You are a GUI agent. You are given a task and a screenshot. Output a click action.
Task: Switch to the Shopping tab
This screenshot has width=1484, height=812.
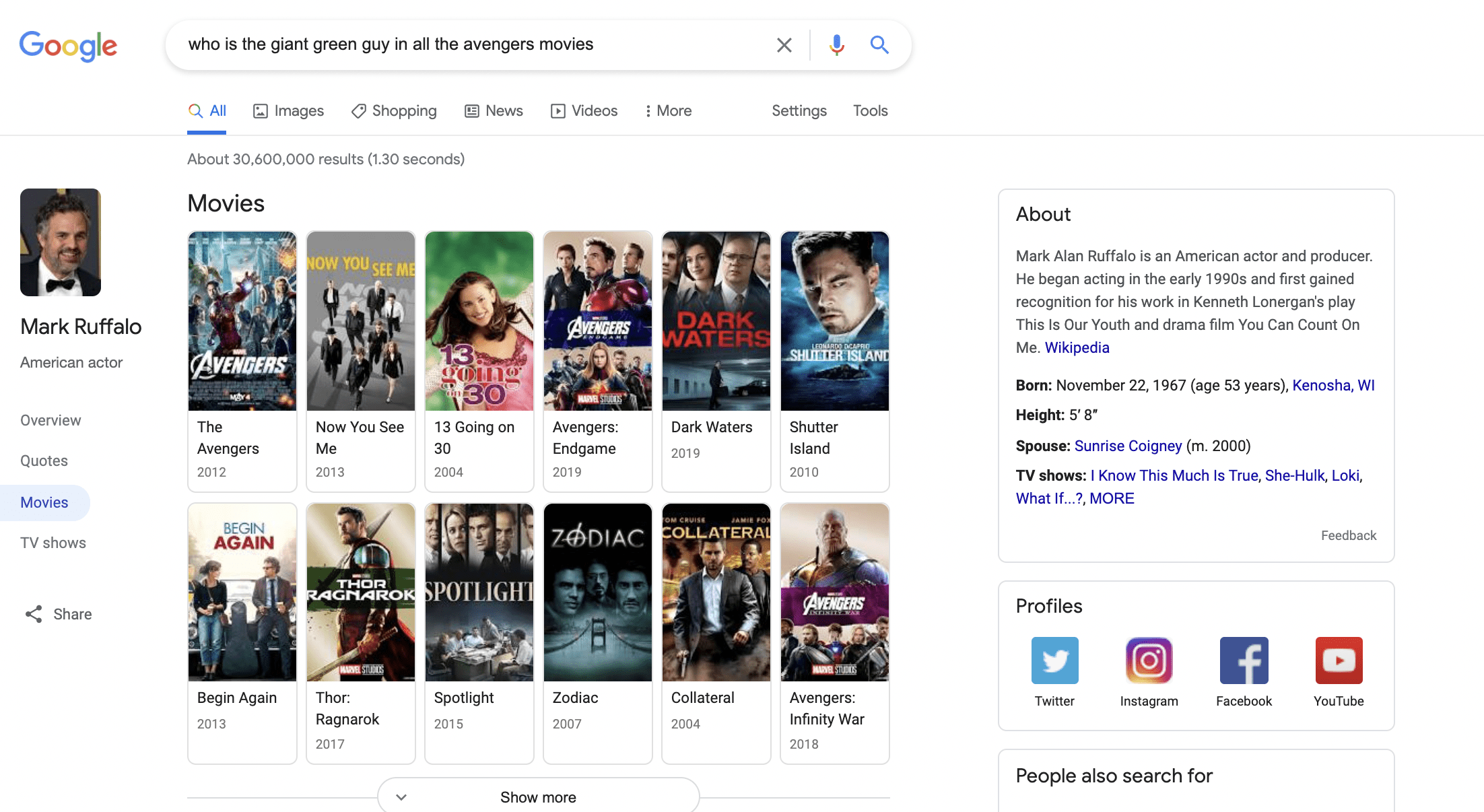click(x=394, y=111)
